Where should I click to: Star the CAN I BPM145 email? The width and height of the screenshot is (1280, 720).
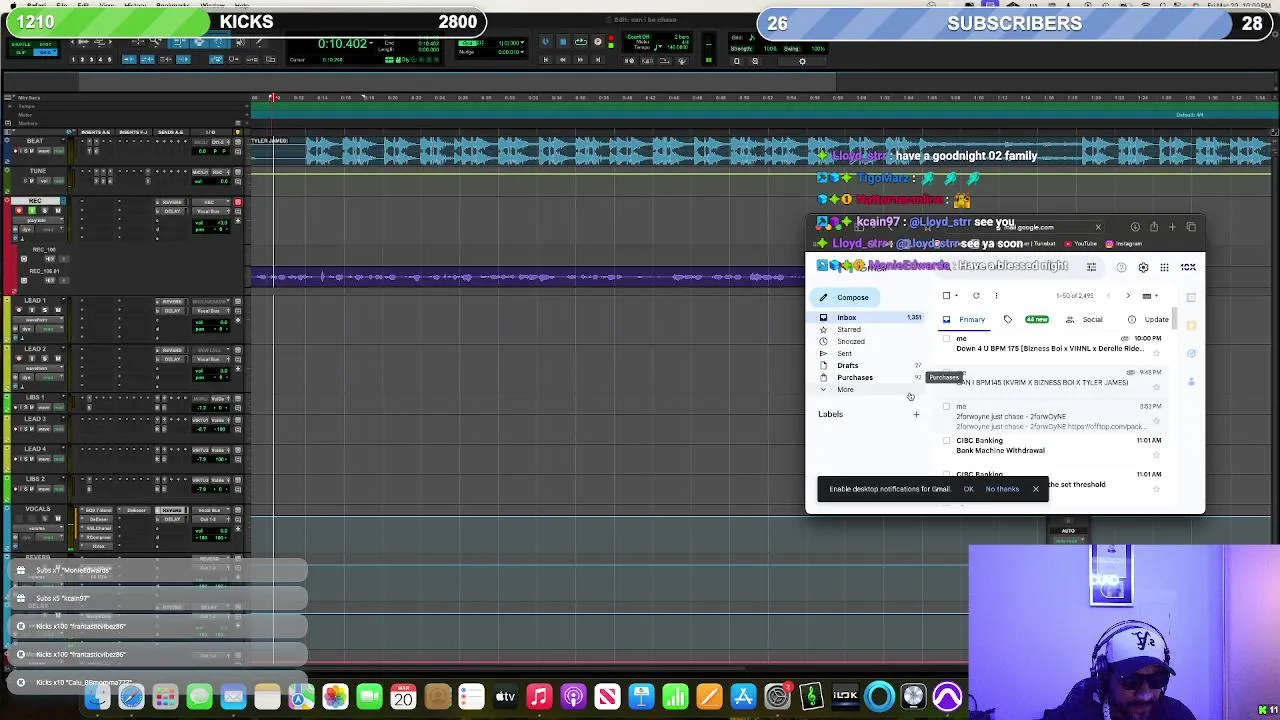(x=1157, y=387)
